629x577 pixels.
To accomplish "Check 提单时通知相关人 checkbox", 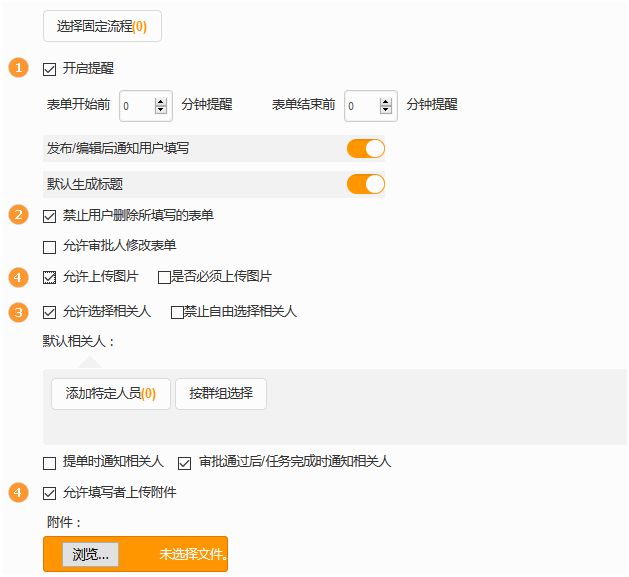I will point(50,463).
